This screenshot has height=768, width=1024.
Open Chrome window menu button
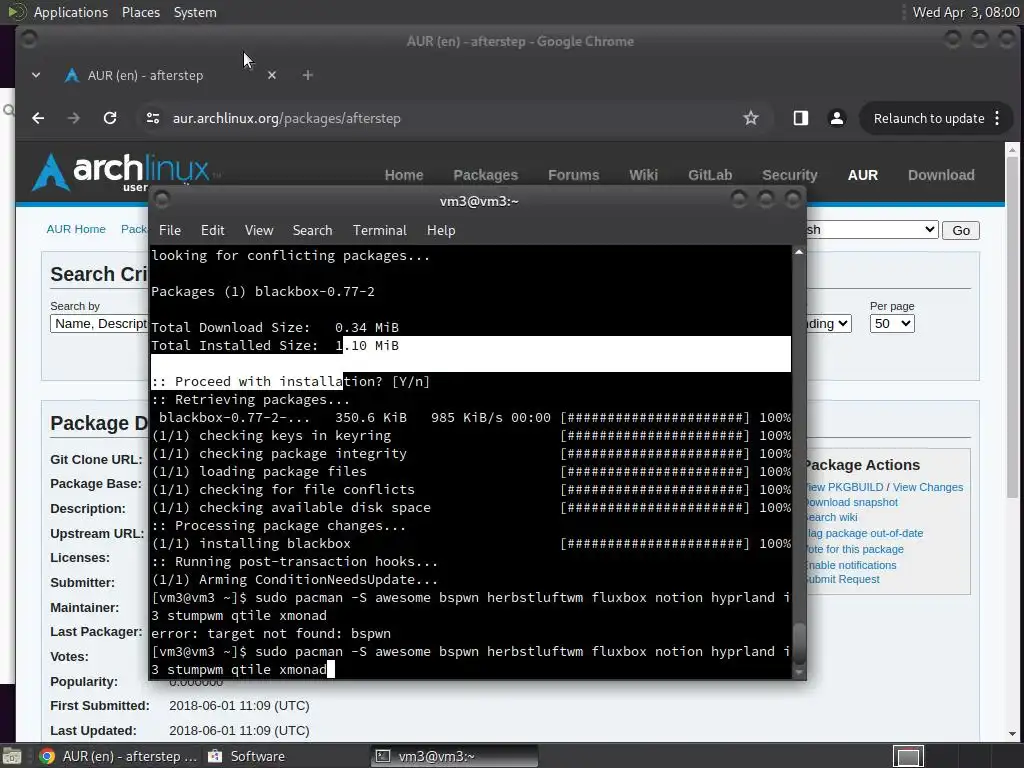tap(29, 40)
